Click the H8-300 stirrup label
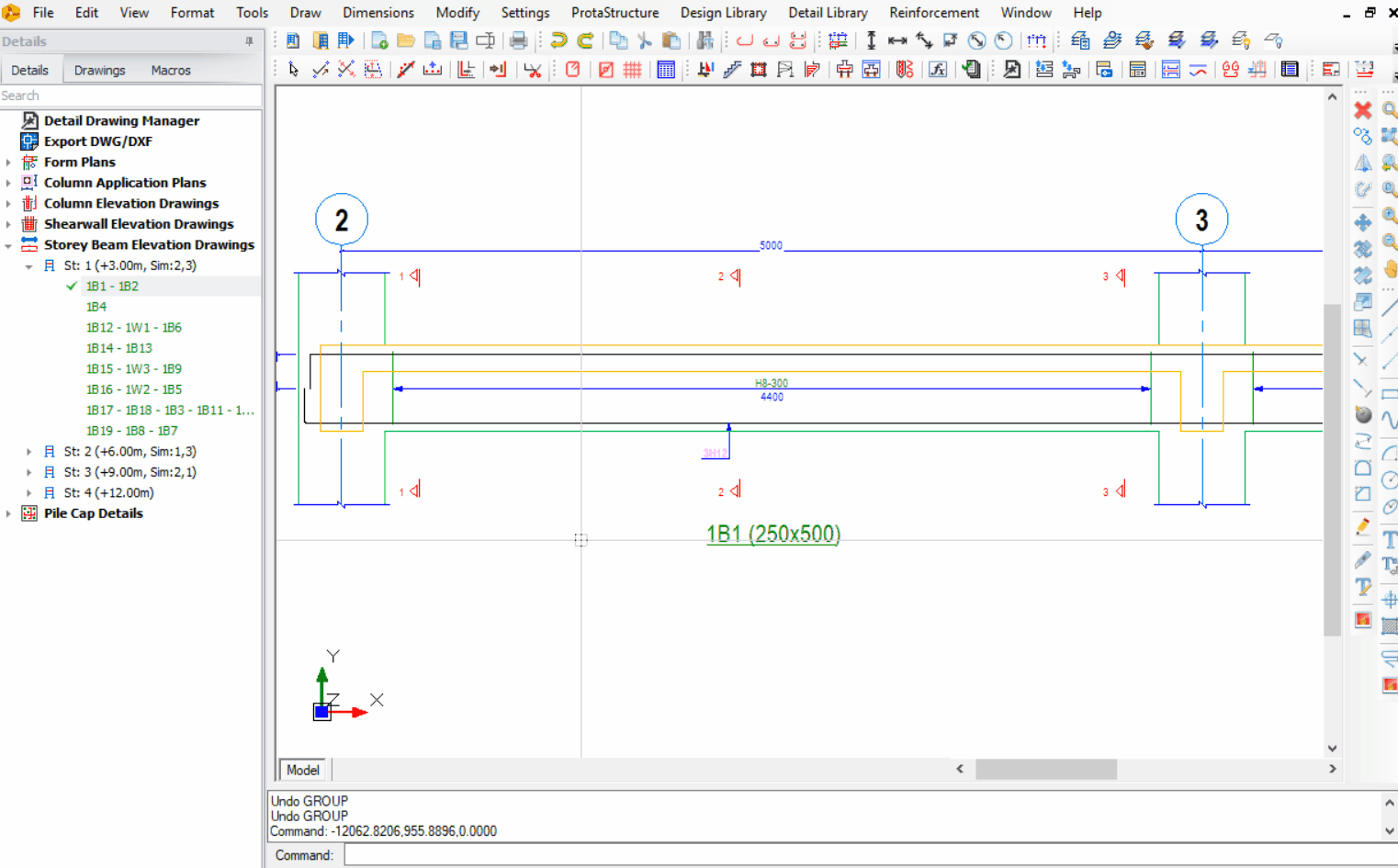The height and width of the screenshot is (868, 1398). pos(772,383)
